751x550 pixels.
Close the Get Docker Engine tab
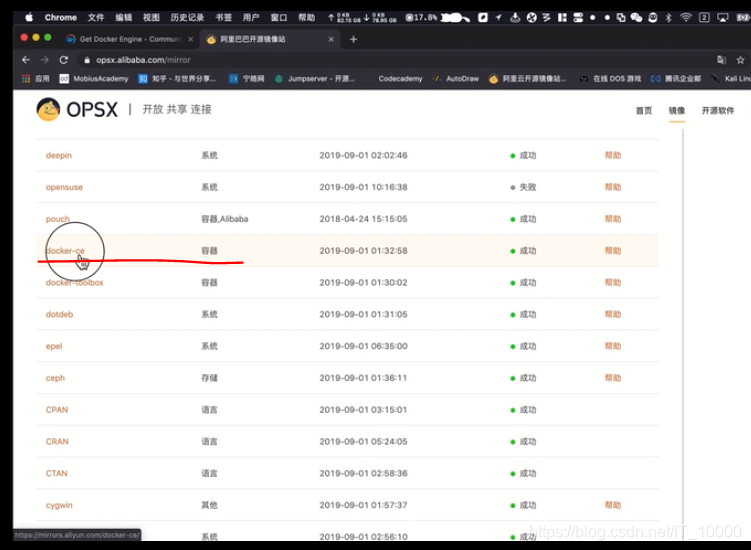pyautogui.click(x=191, y=39)
